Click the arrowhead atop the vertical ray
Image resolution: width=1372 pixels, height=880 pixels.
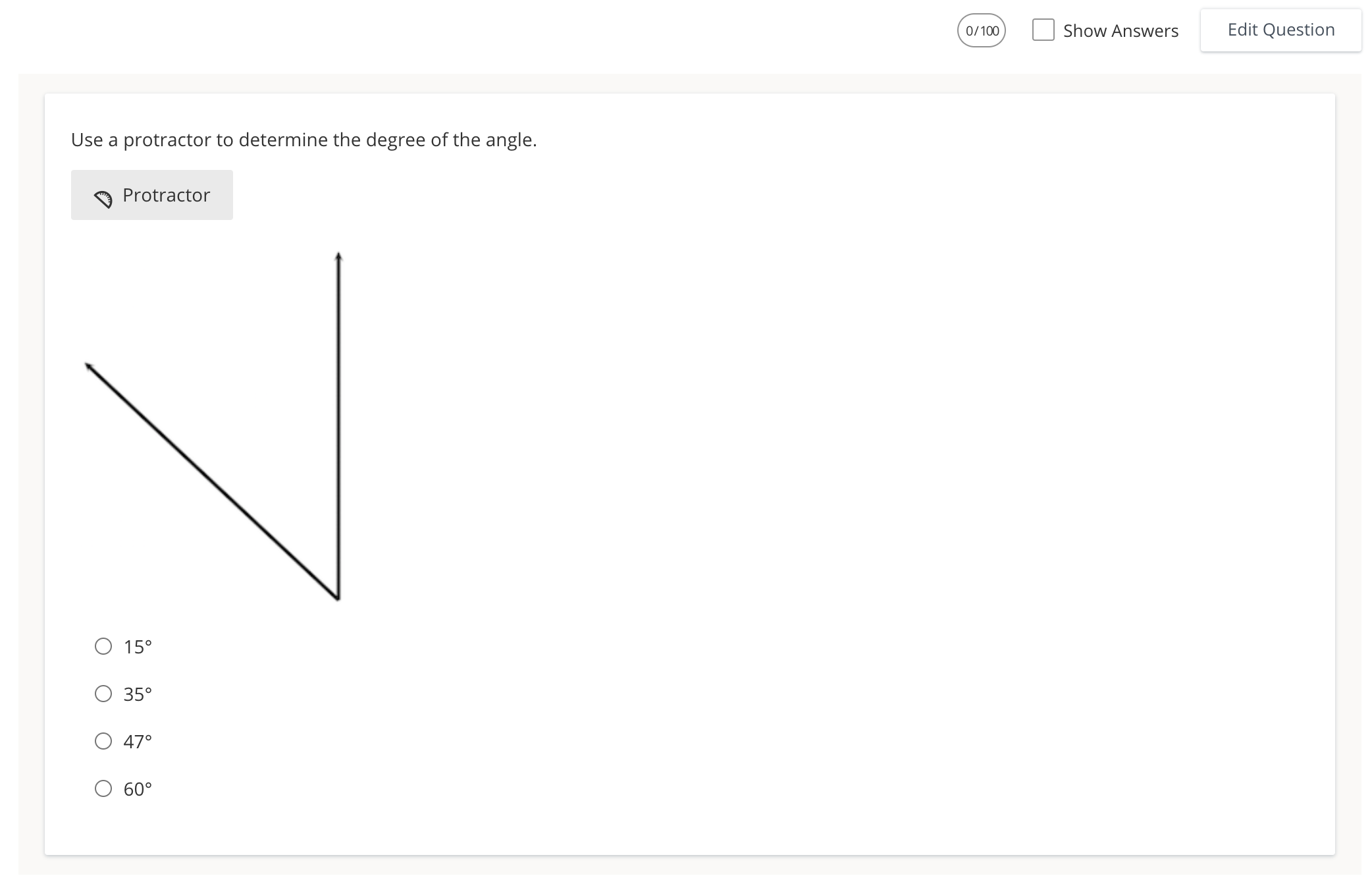pos(338,257)
